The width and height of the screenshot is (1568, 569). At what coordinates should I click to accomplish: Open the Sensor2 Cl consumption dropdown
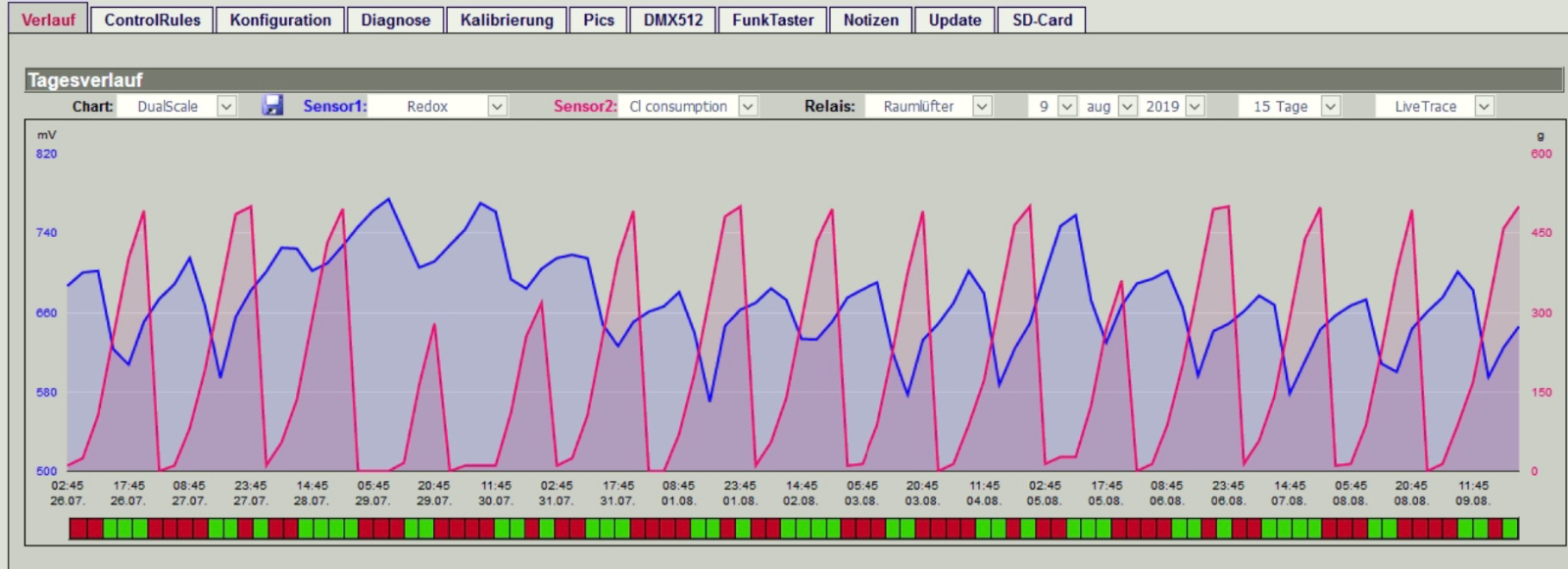point(689,106)
